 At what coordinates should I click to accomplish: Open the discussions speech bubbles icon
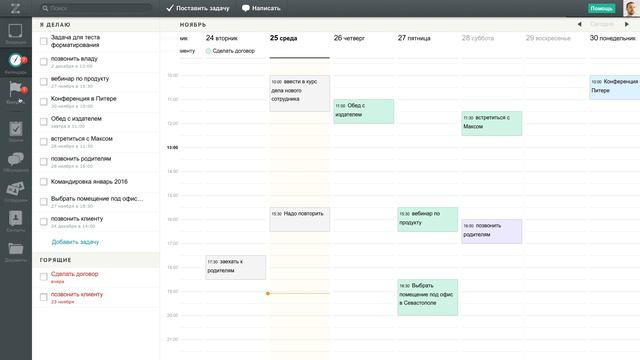[x=16, y=159]
